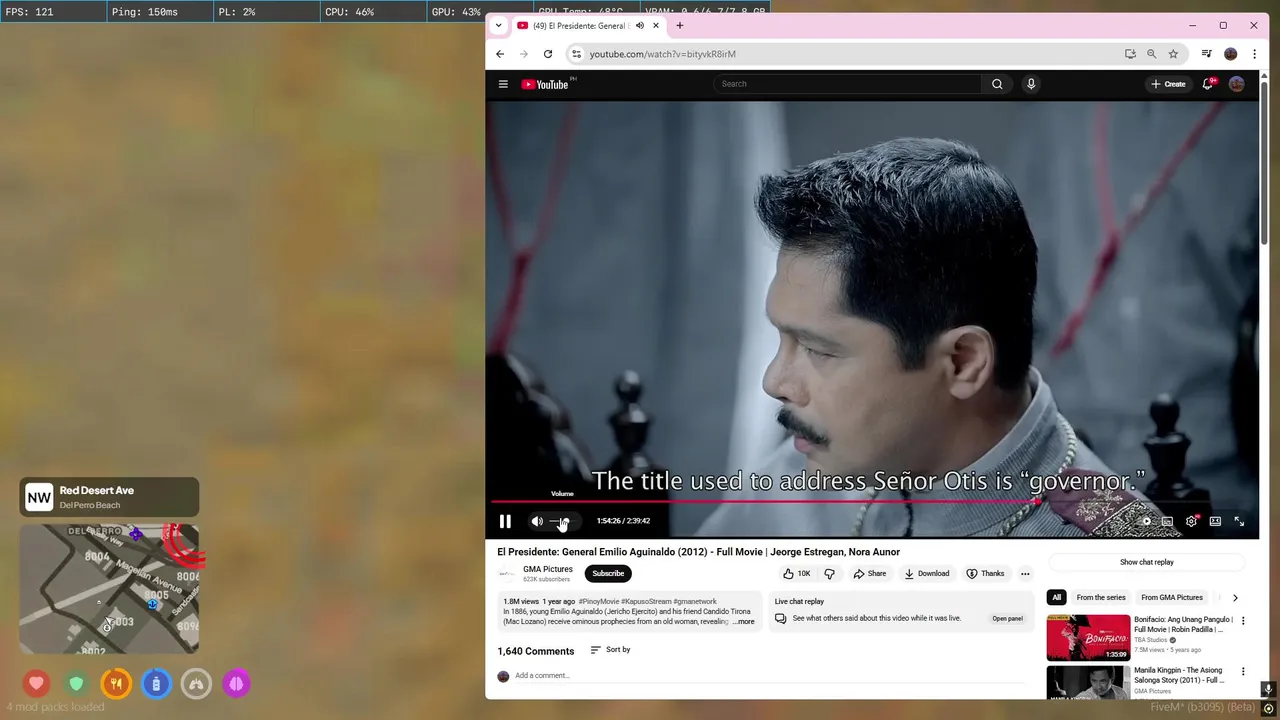Enter full screen video mode
The image size is (1280, 720).
pyautogui.click(x=1239, y=521)
